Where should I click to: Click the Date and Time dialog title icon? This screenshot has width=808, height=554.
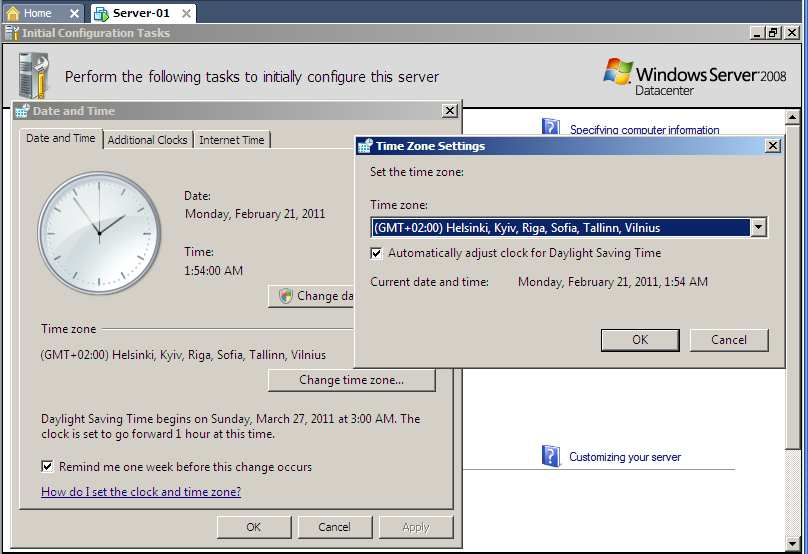click(x=22, y=111)
